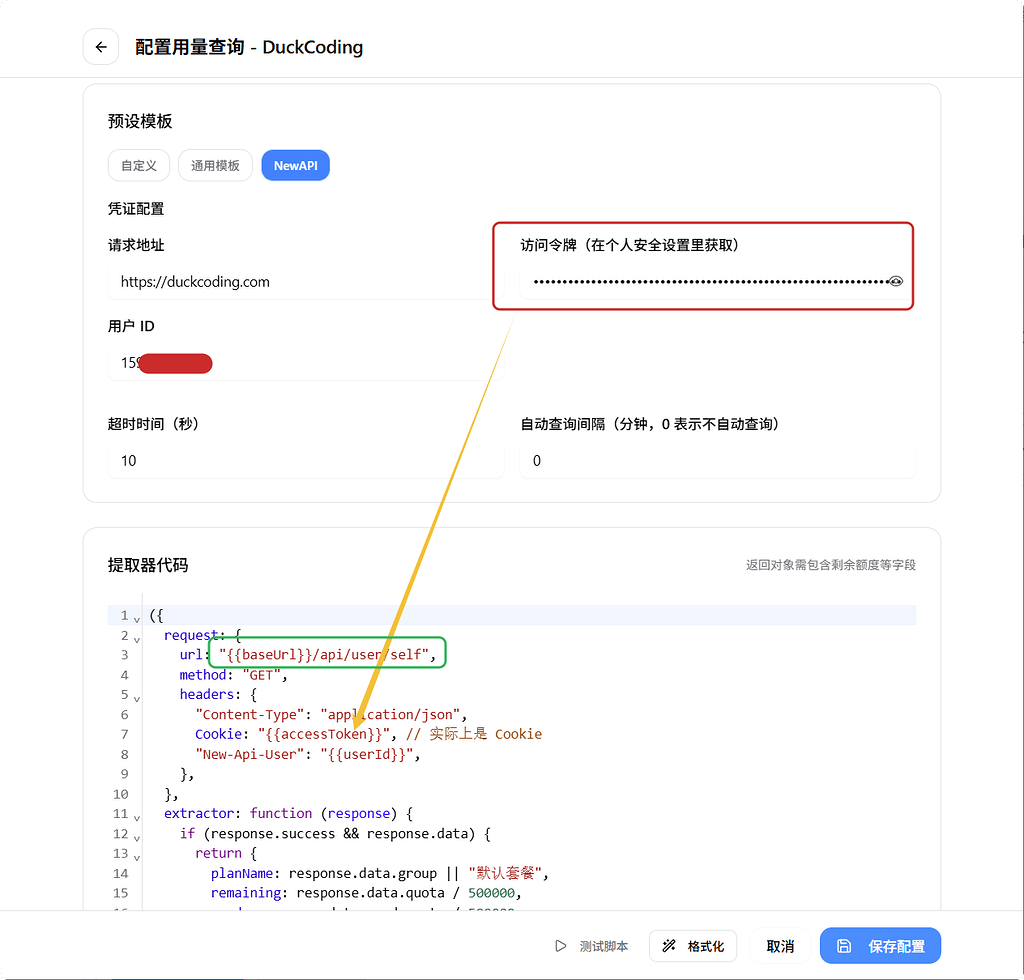
Task: Click 保存配置 to save configuration
Action: 880,945
